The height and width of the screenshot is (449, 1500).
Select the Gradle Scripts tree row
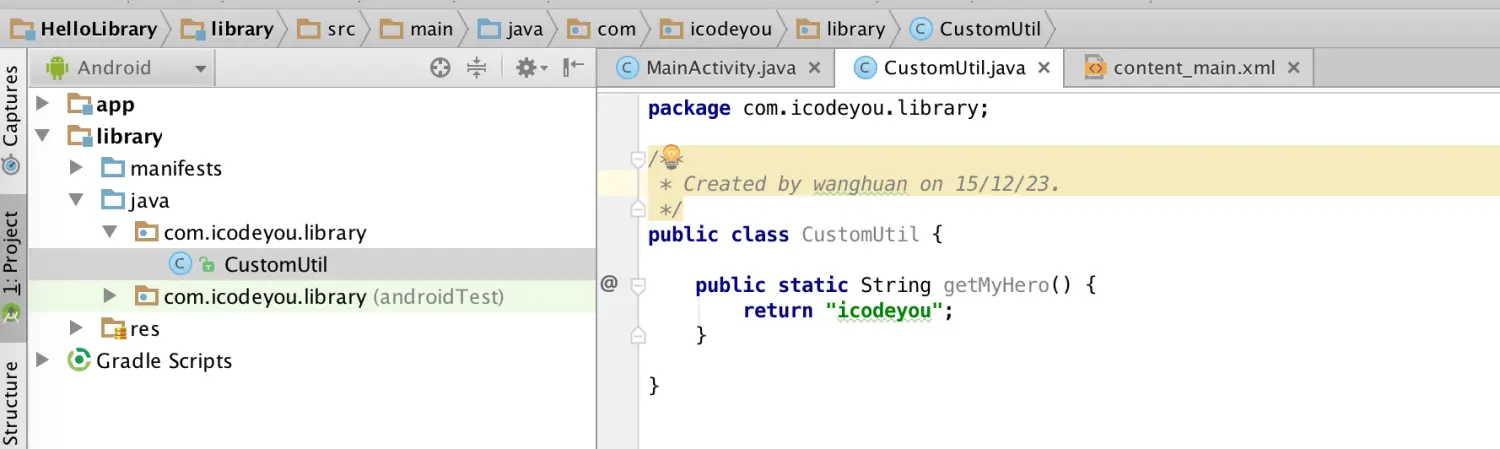coord(312,360)
